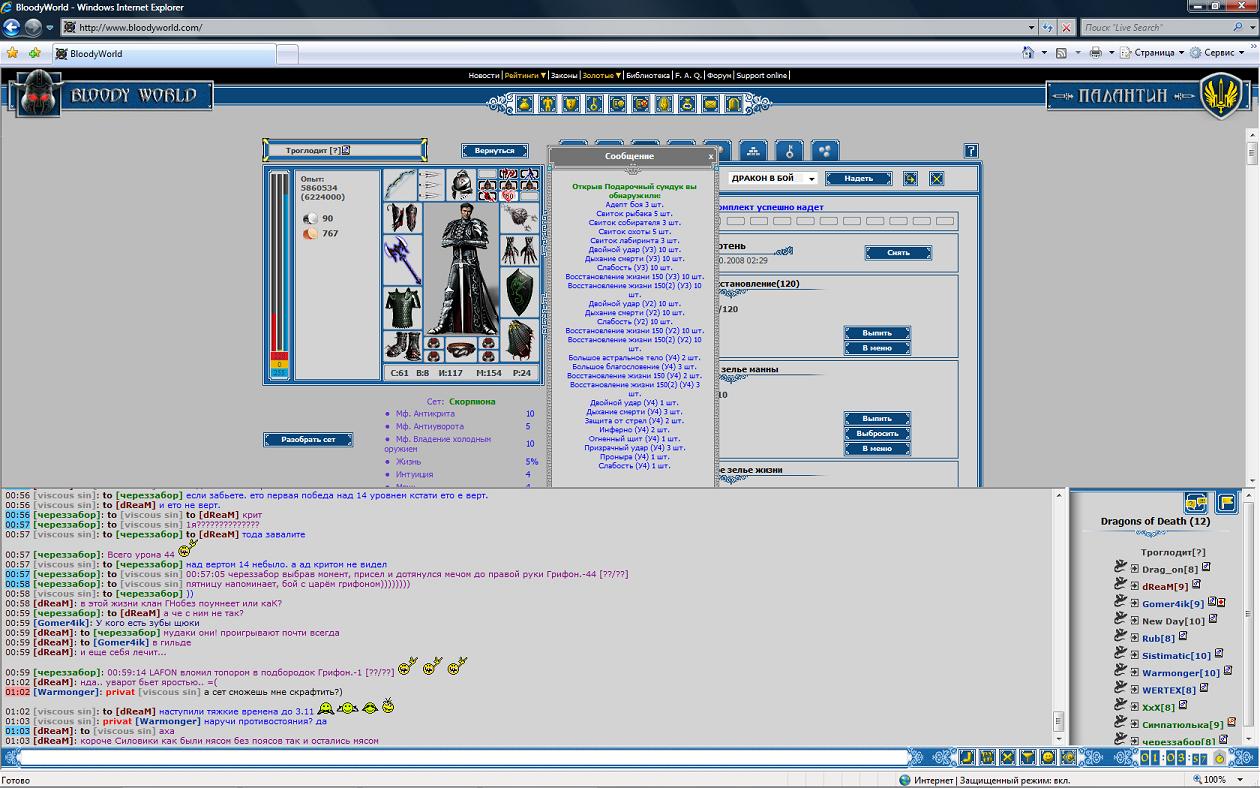1260x788 pixels.
Task: Click the clan member list scrollbar
Action: coord(1250,615)
